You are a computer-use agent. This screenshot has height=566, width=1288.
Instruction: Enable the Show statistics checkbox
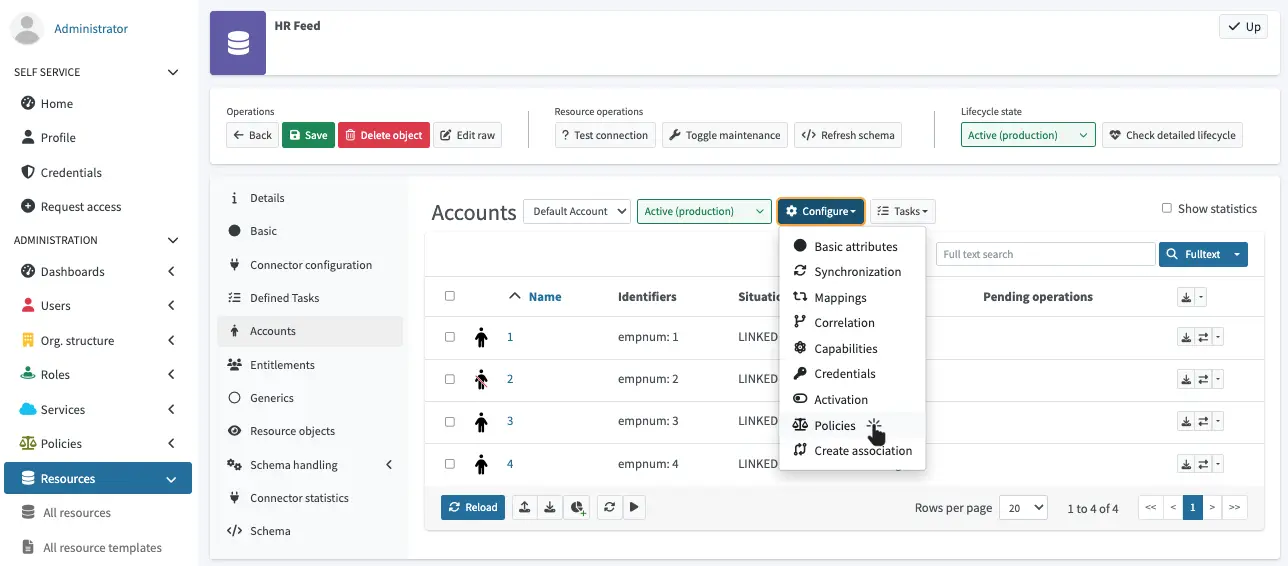point(1166,209)
